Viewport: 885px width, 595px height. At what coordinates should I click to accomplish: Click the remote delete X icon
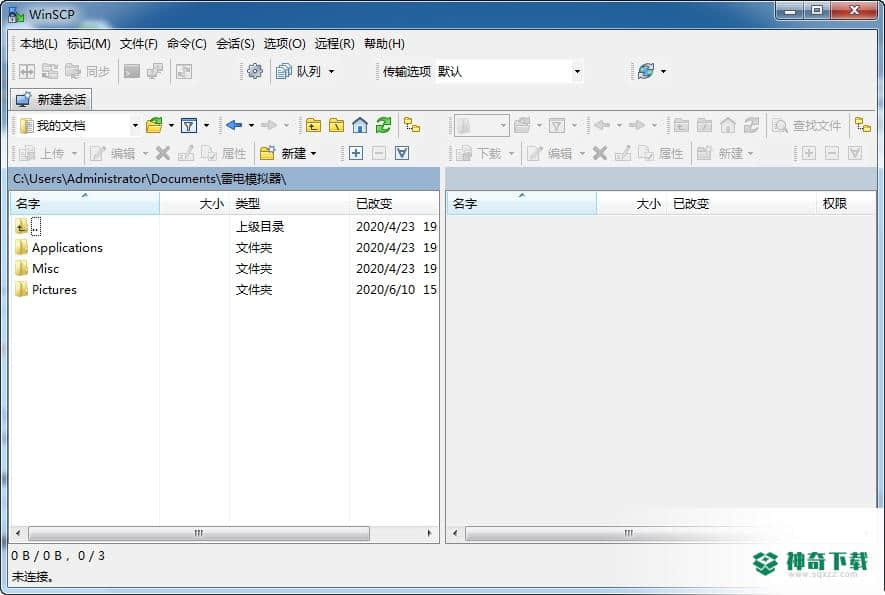click(599, 153)
